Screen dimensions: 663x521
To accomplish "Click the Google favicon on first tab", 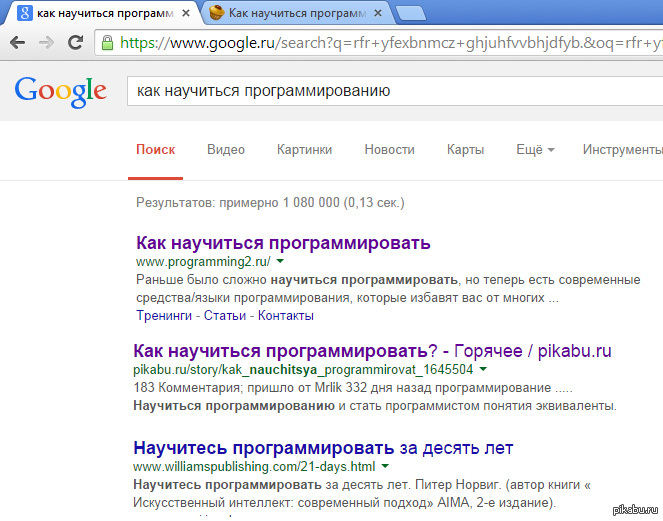I will click(25, 13).
